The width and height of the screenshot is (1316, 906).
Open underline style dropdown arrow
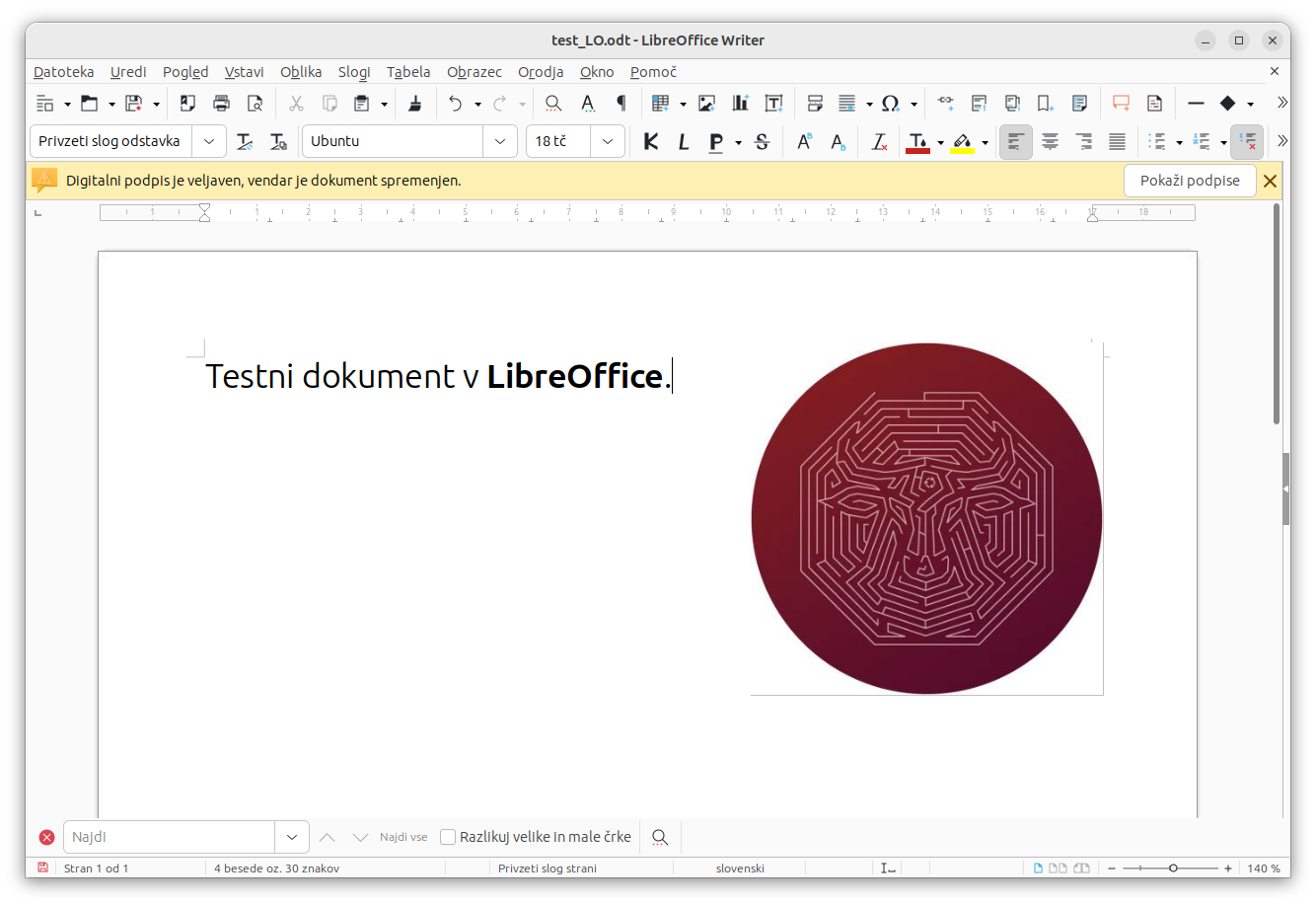(738, 143)
